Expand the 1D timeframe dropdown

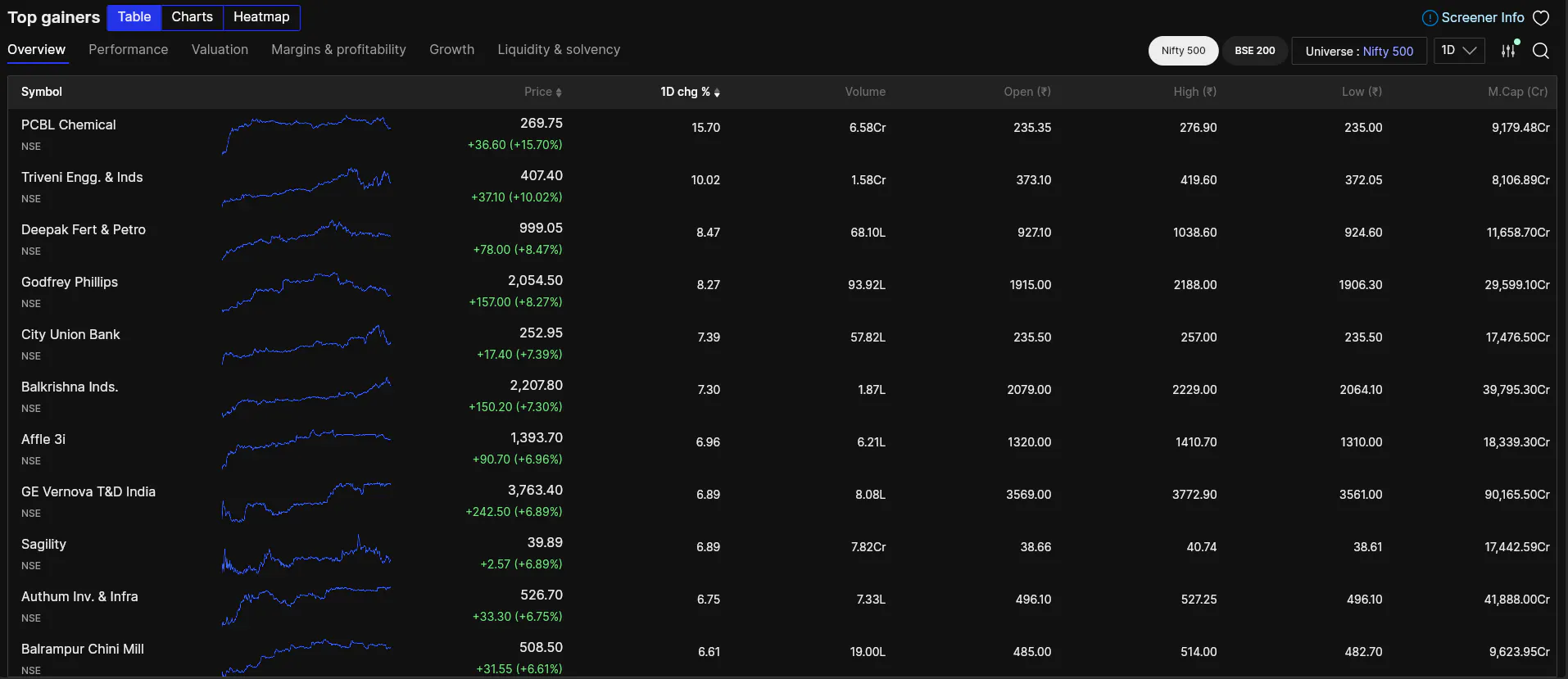pyautogui.click(x=1458, y=51)
